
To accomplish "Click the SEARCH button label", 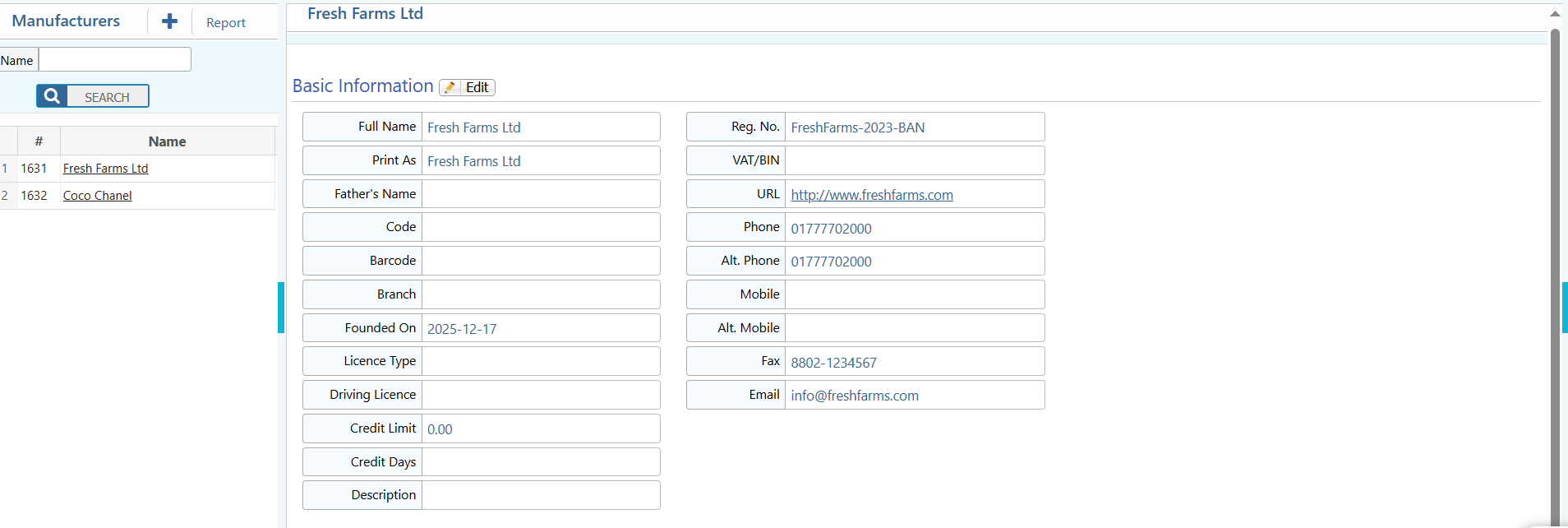I will click(x=107, y=97).
